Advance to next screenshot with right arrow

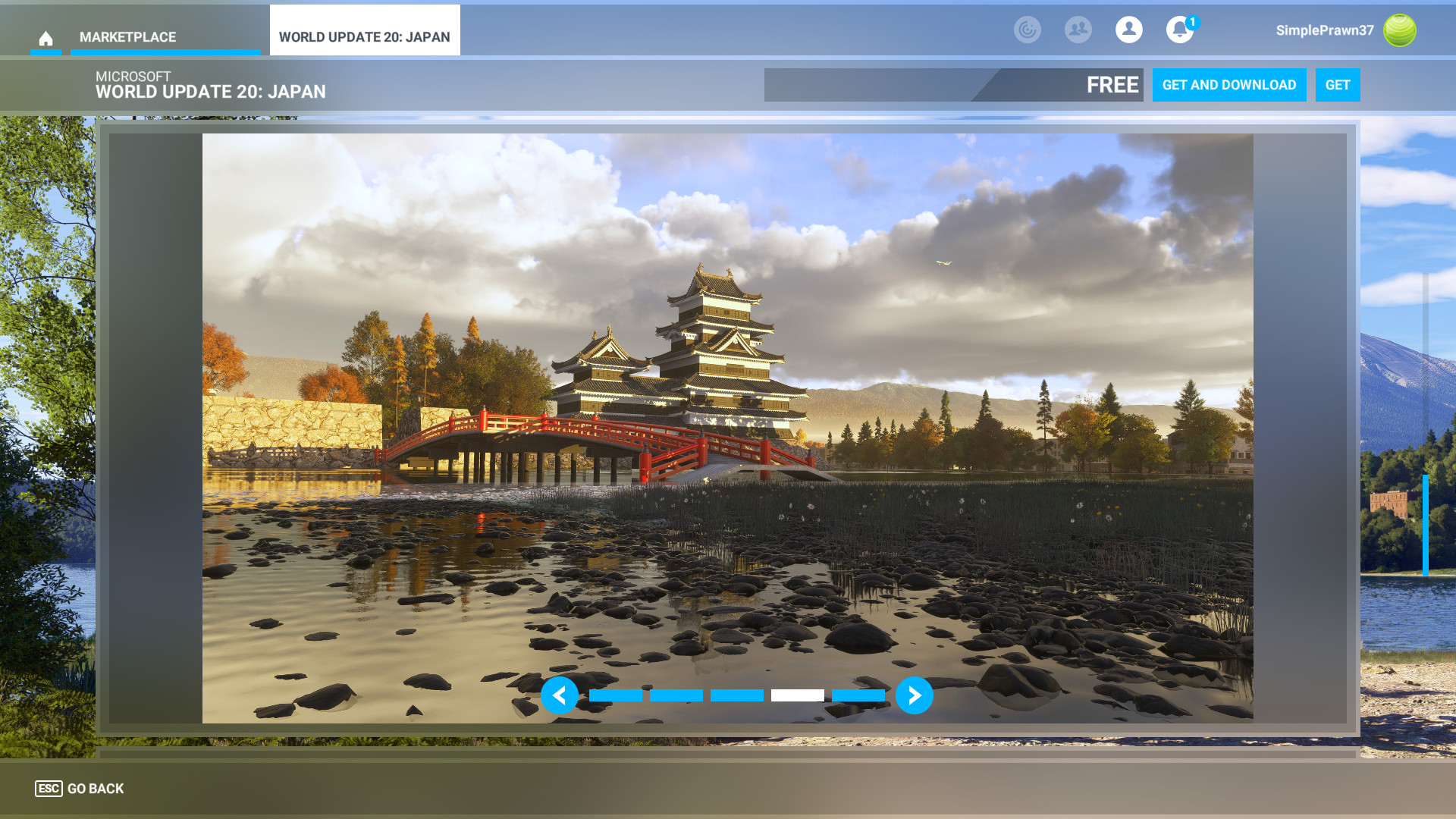tap(914, 695)
